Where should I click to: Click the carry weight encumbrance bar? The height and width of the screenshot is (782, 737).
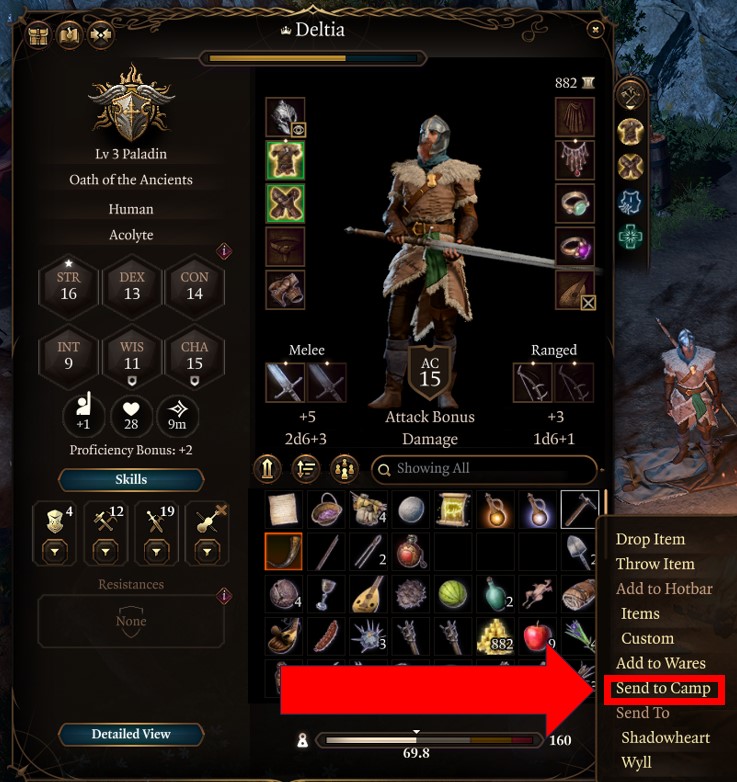428,740
